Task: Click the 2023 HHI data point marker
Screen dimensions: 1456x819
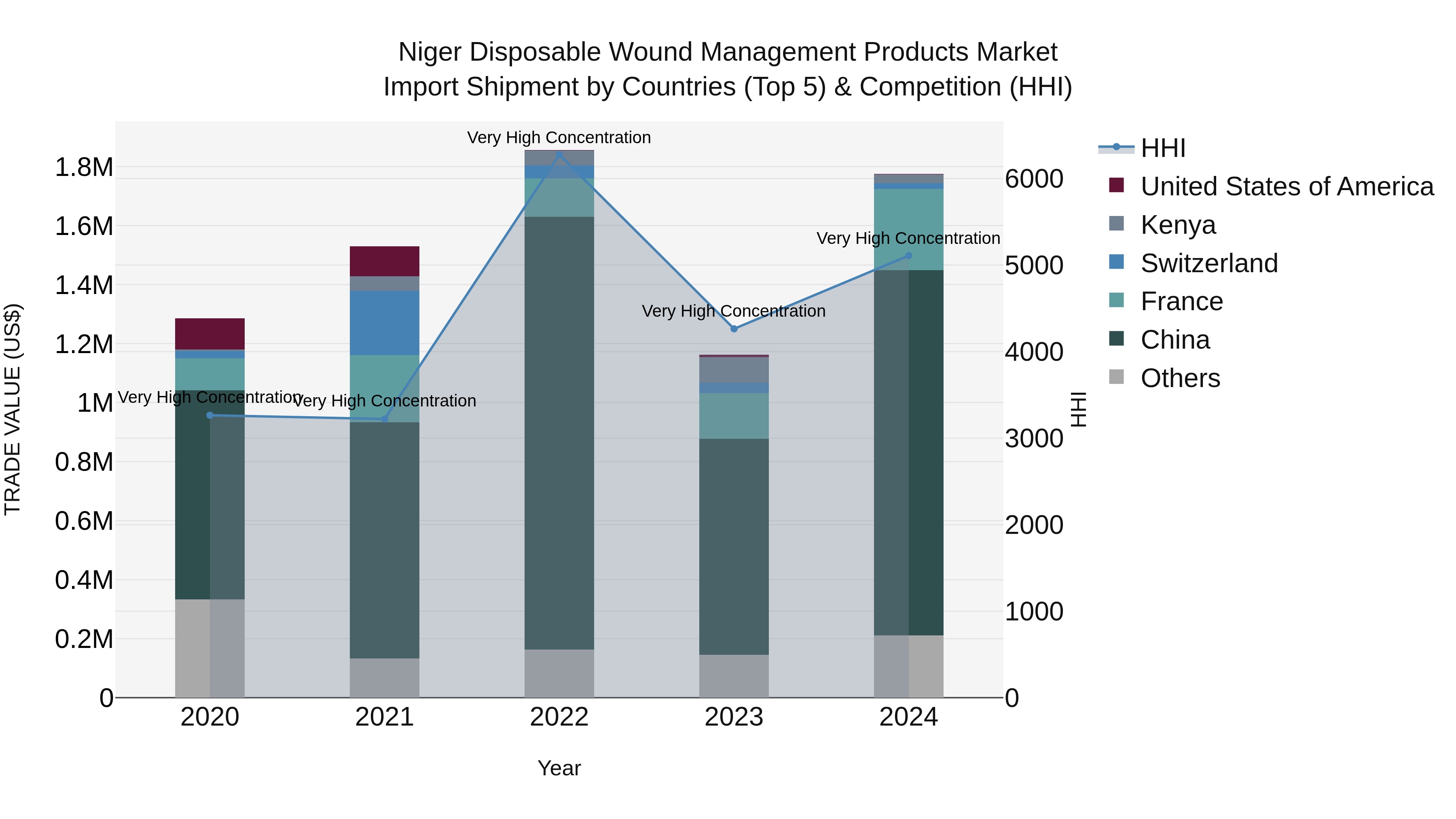Action: (x=734, y=329)
